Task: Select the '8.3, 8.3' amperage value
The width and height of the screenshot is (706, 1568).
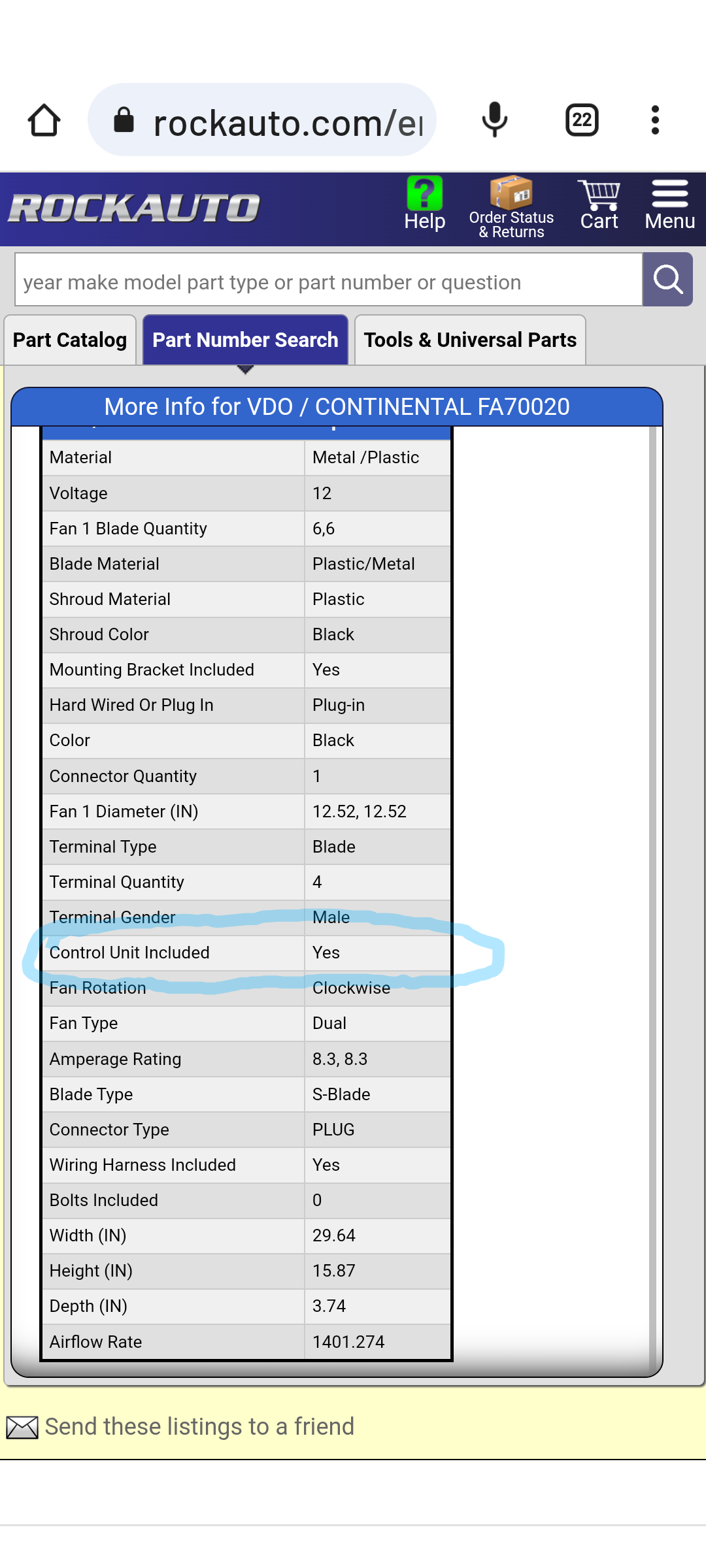Action: [340, 1059]
